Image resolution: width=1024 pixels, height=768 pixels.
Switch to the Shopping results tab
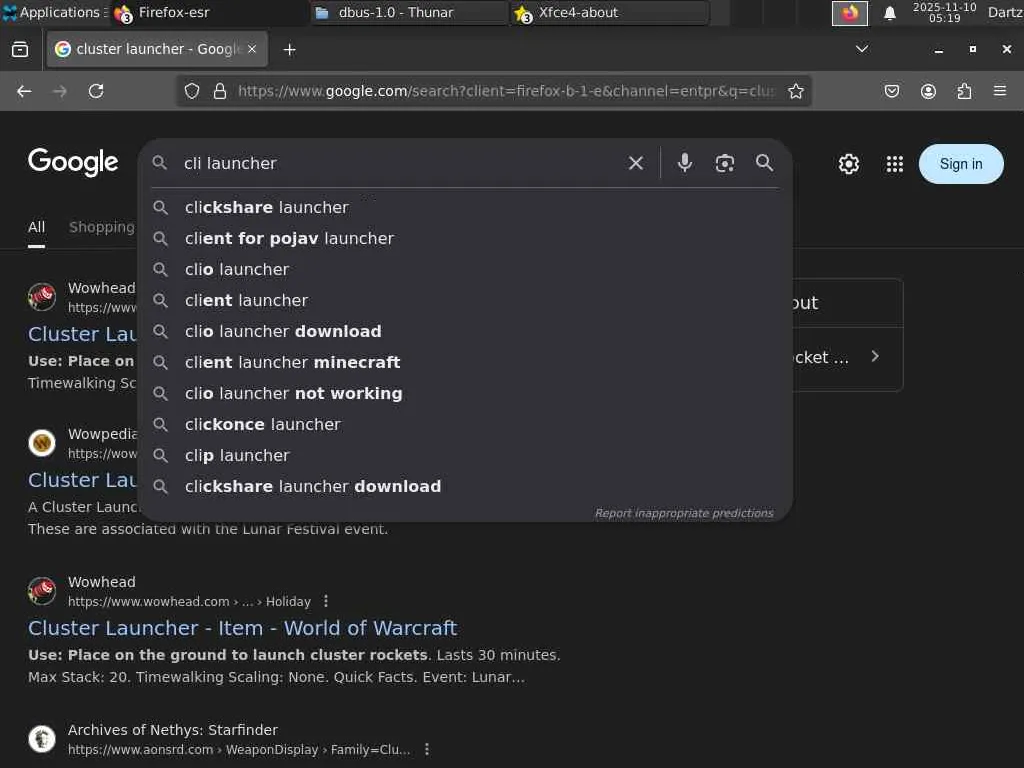(102, 227)
